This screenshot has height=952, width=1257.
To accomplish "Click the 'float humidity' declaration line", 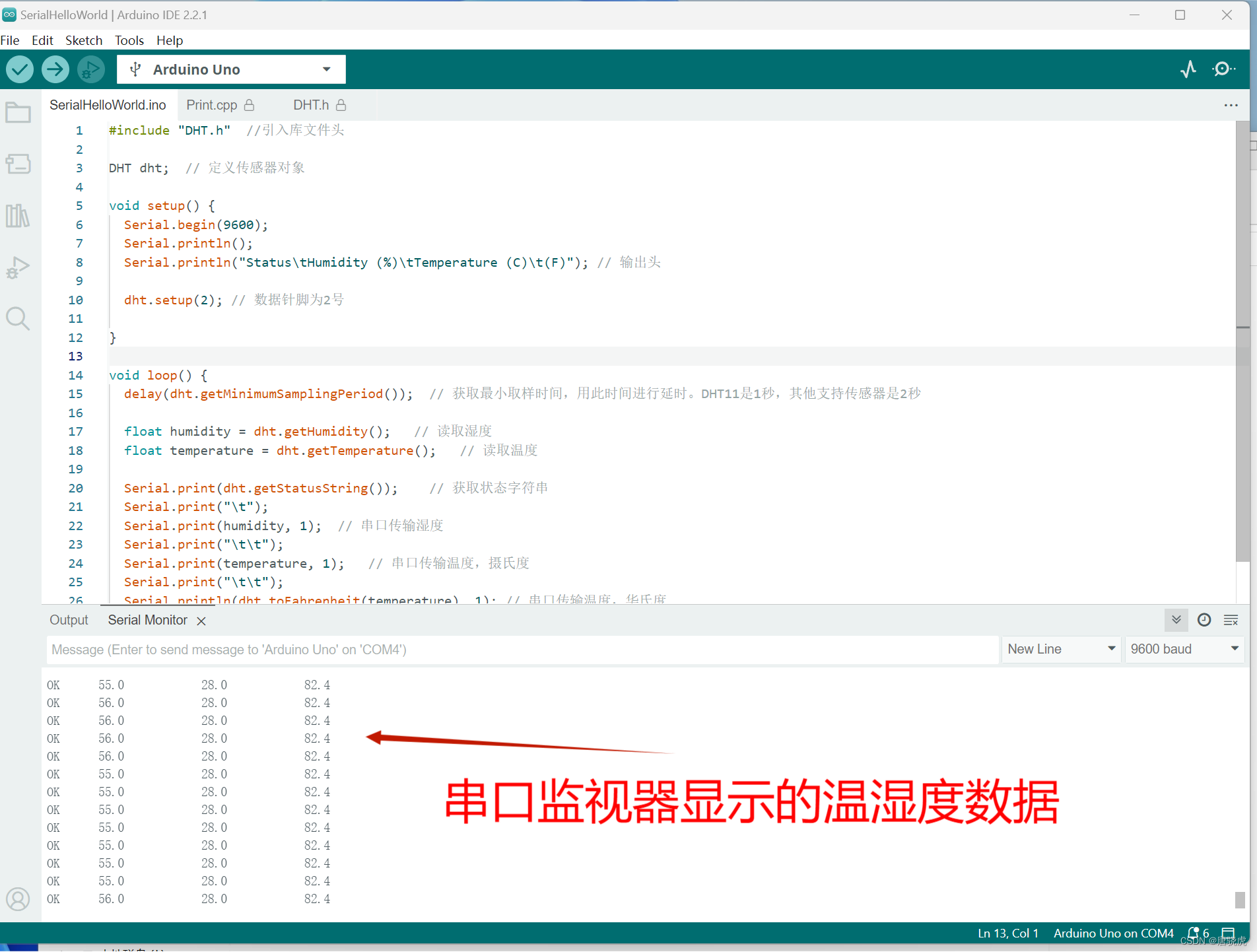I will pyautogui.click(x=257, y=432).
